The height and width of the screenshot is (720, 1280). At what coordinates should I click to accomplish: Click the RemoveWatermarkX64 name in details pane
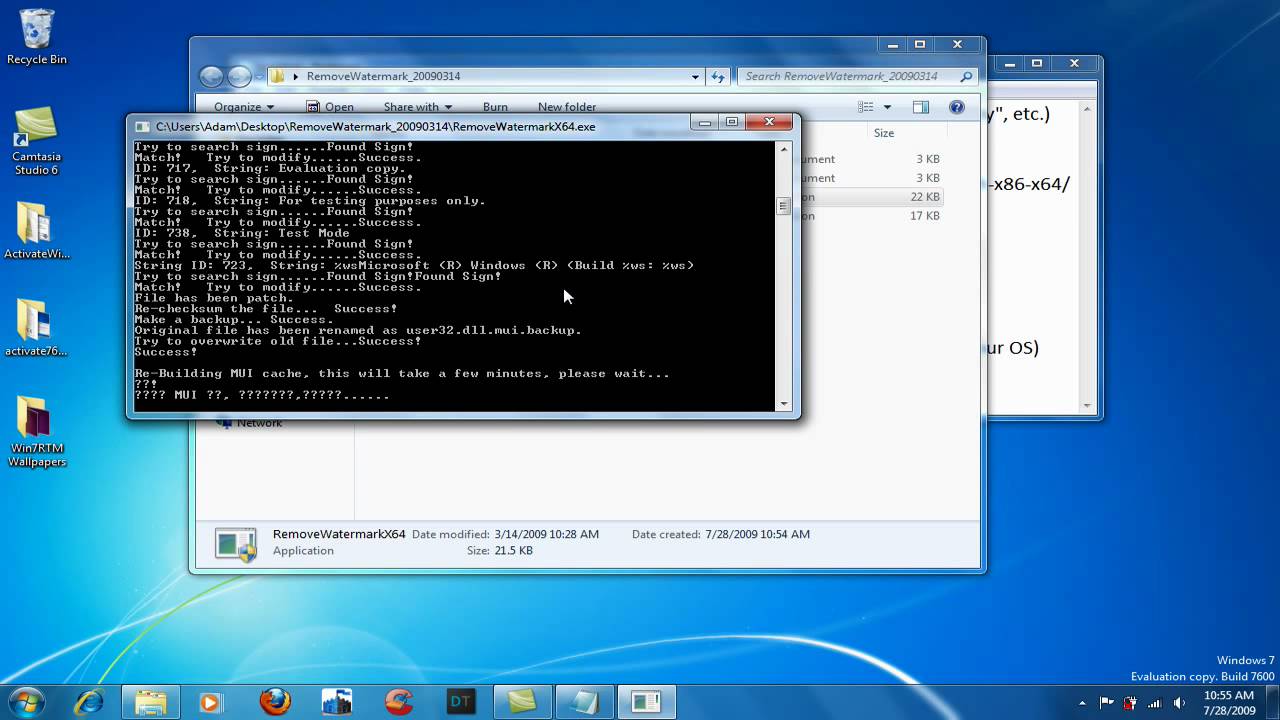(x=339, y=534)
